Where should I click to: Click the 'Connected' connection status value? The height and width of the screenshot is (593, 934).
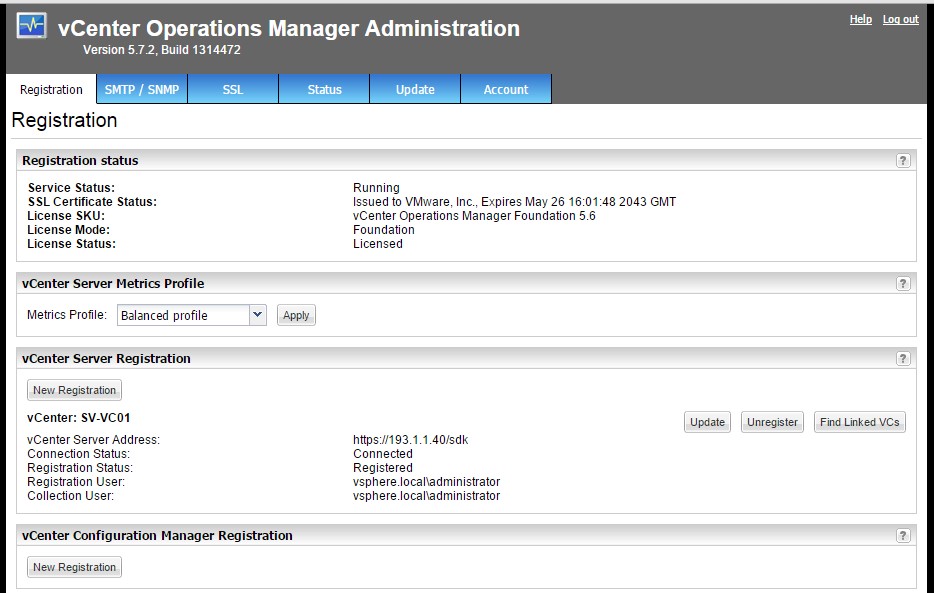pyautogui.click(x=382, y=454)
